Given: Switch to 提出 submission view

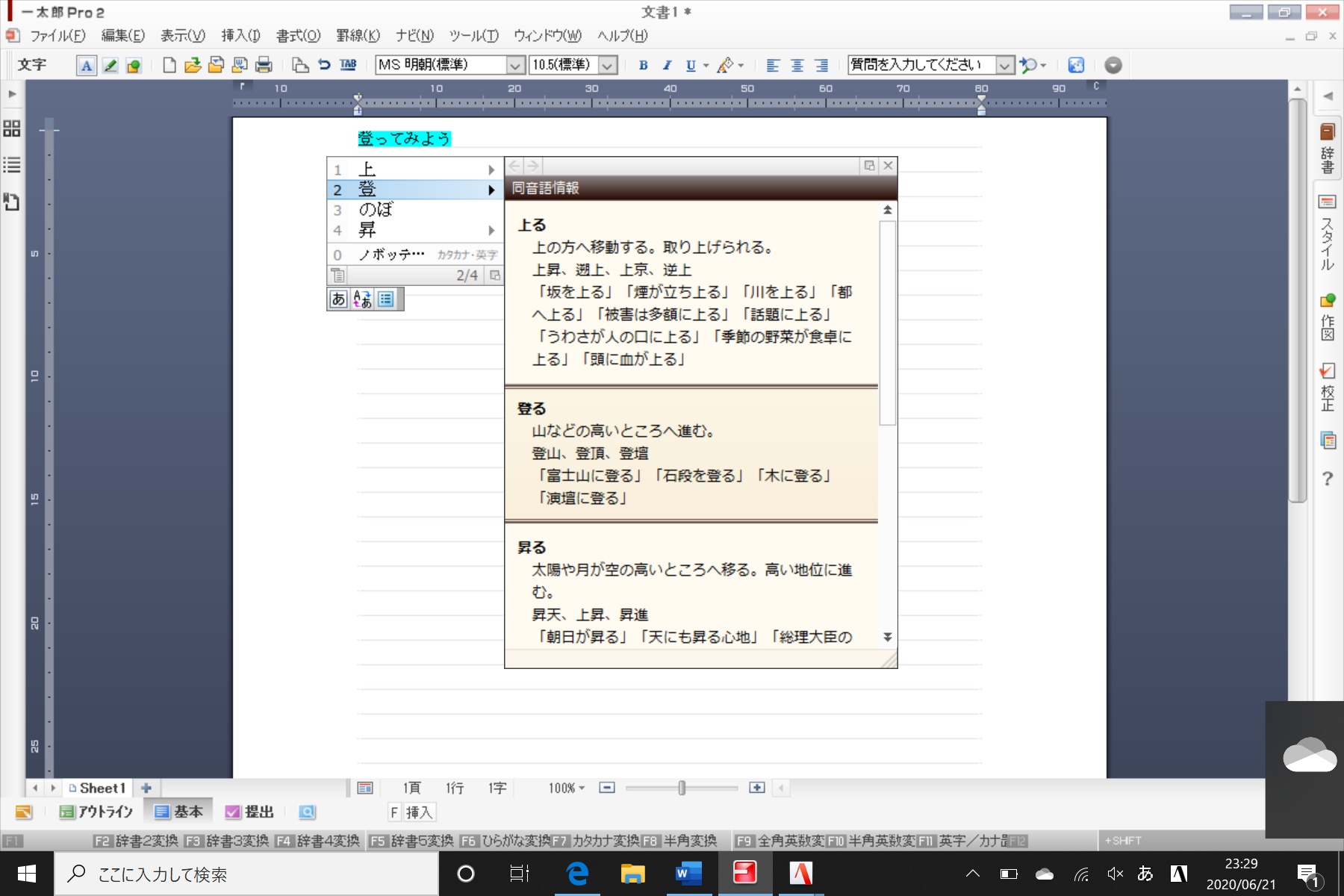Looking at the screenshot, I should [249, 812].
